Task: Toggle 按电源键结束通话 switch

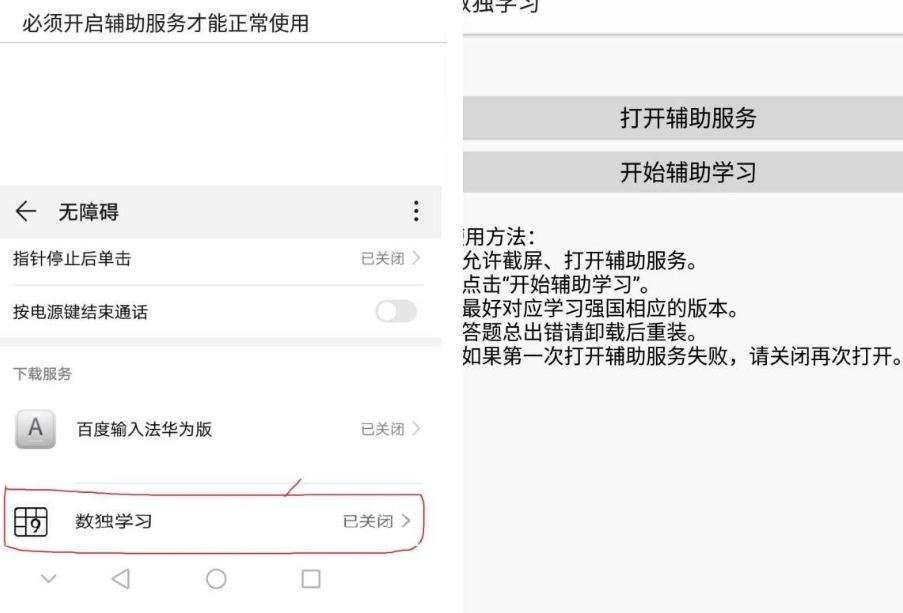Action: pos(396,312)
